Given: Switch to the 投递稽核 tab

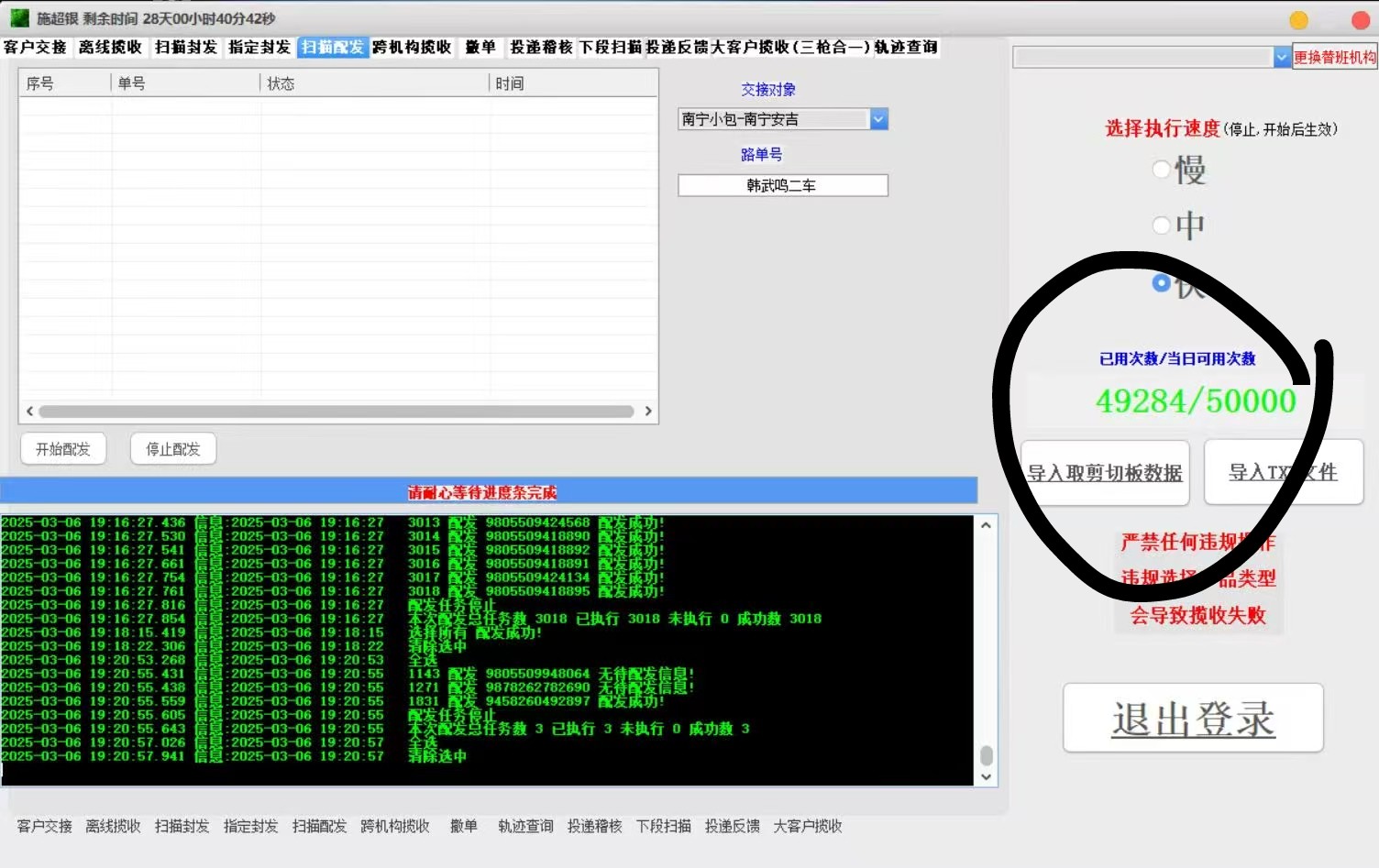Looking at the screenshot, I should click(x=541, y=47).
